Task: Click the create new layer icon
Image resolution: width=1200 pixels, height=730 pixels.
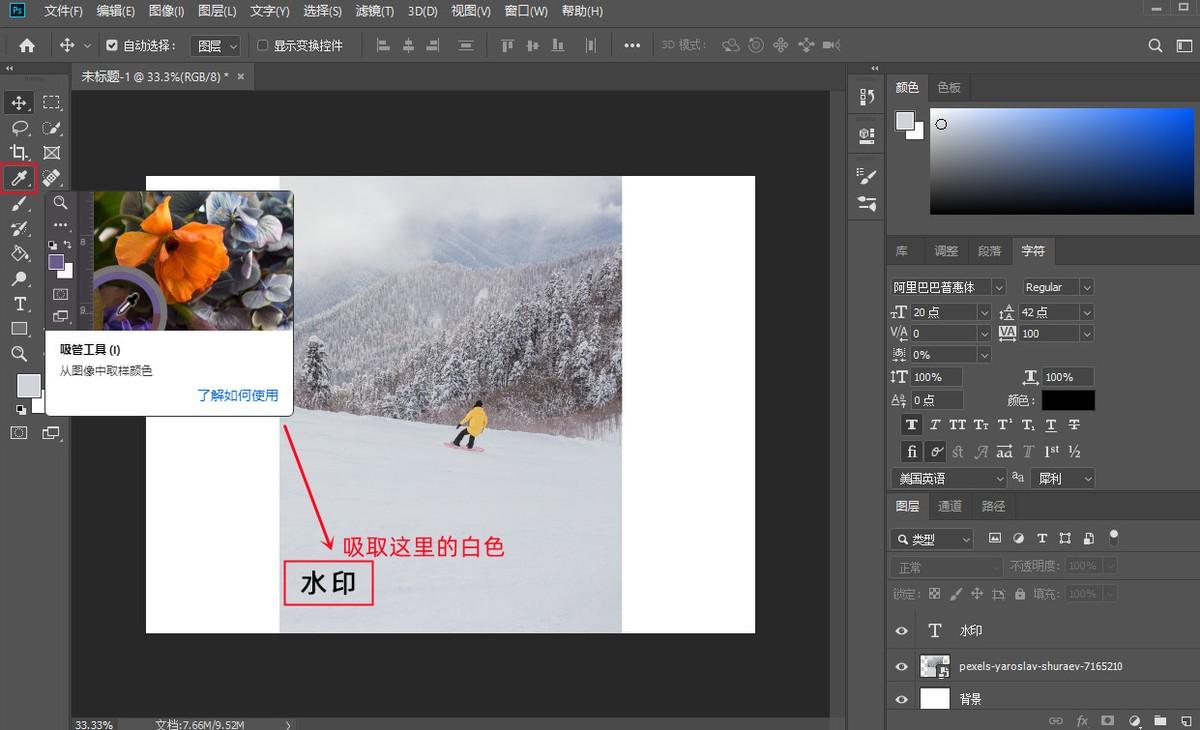Action: (1184, 720)
